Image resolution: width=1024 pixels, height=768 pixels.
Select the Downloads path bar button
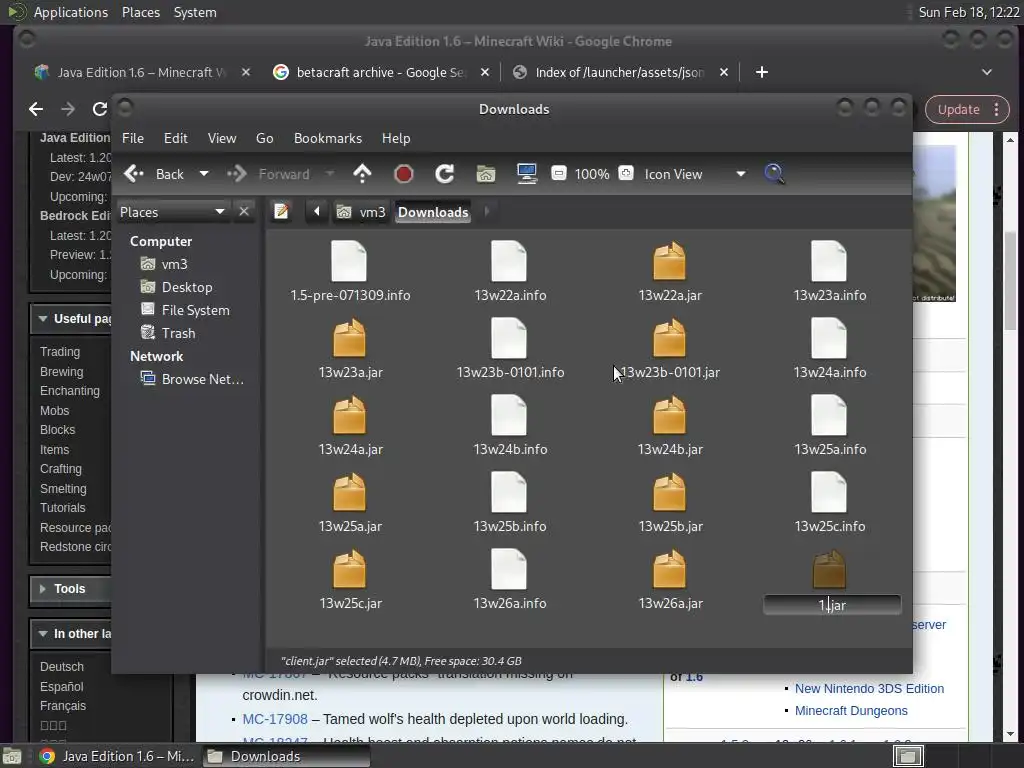point(433,212)
